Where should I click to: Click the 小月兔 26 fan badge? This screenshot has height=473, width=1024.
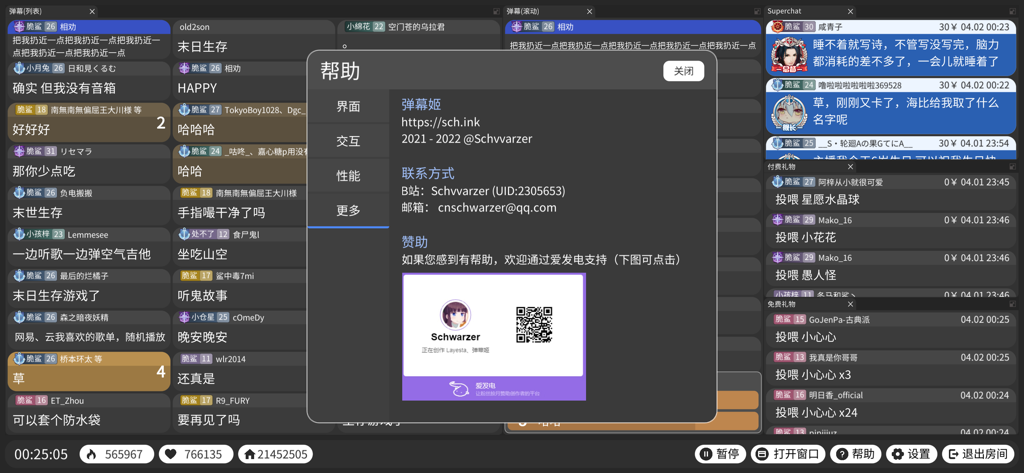point(39,68)
